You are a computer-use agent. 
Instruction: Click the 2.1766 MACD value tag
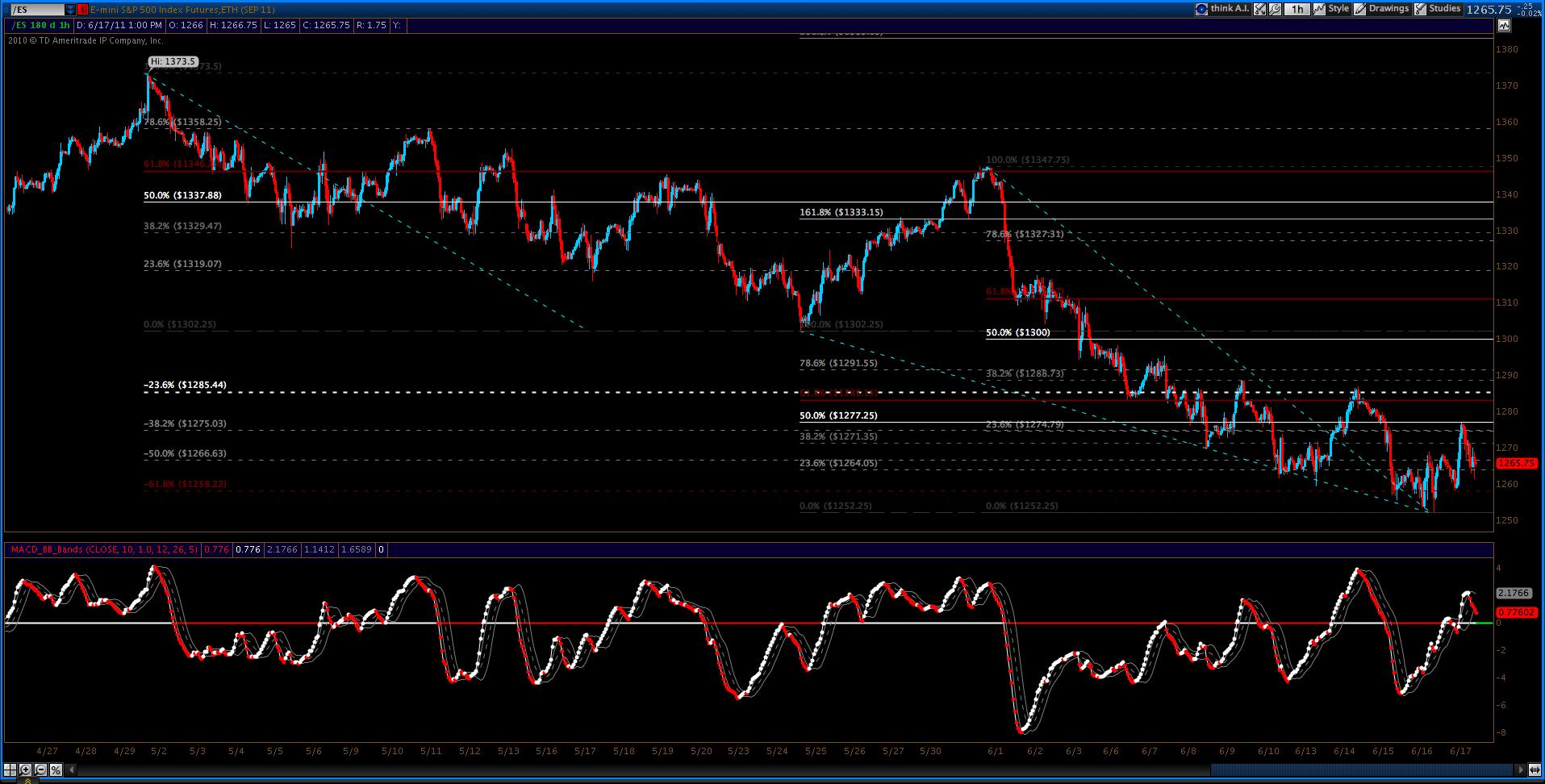coord(1514,593)
